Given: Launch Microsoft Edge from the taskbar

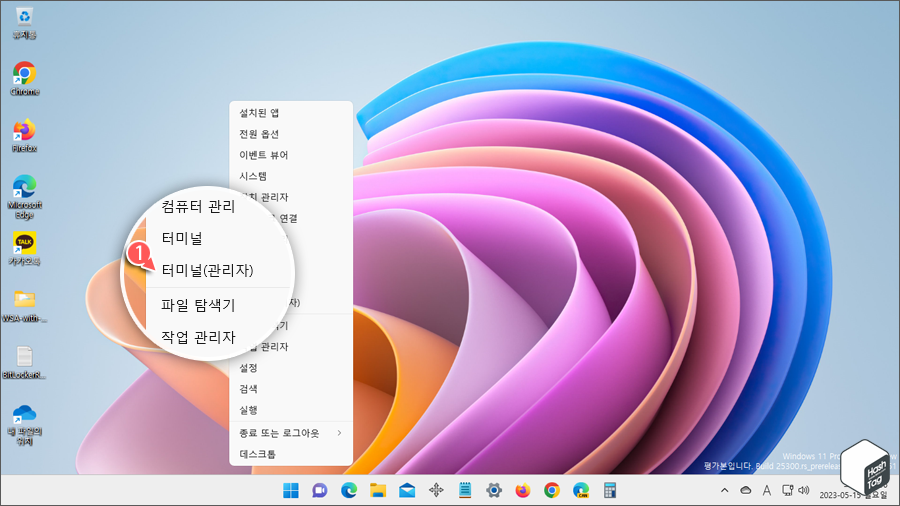Looking at the screenshot, I should click(349, 491).
